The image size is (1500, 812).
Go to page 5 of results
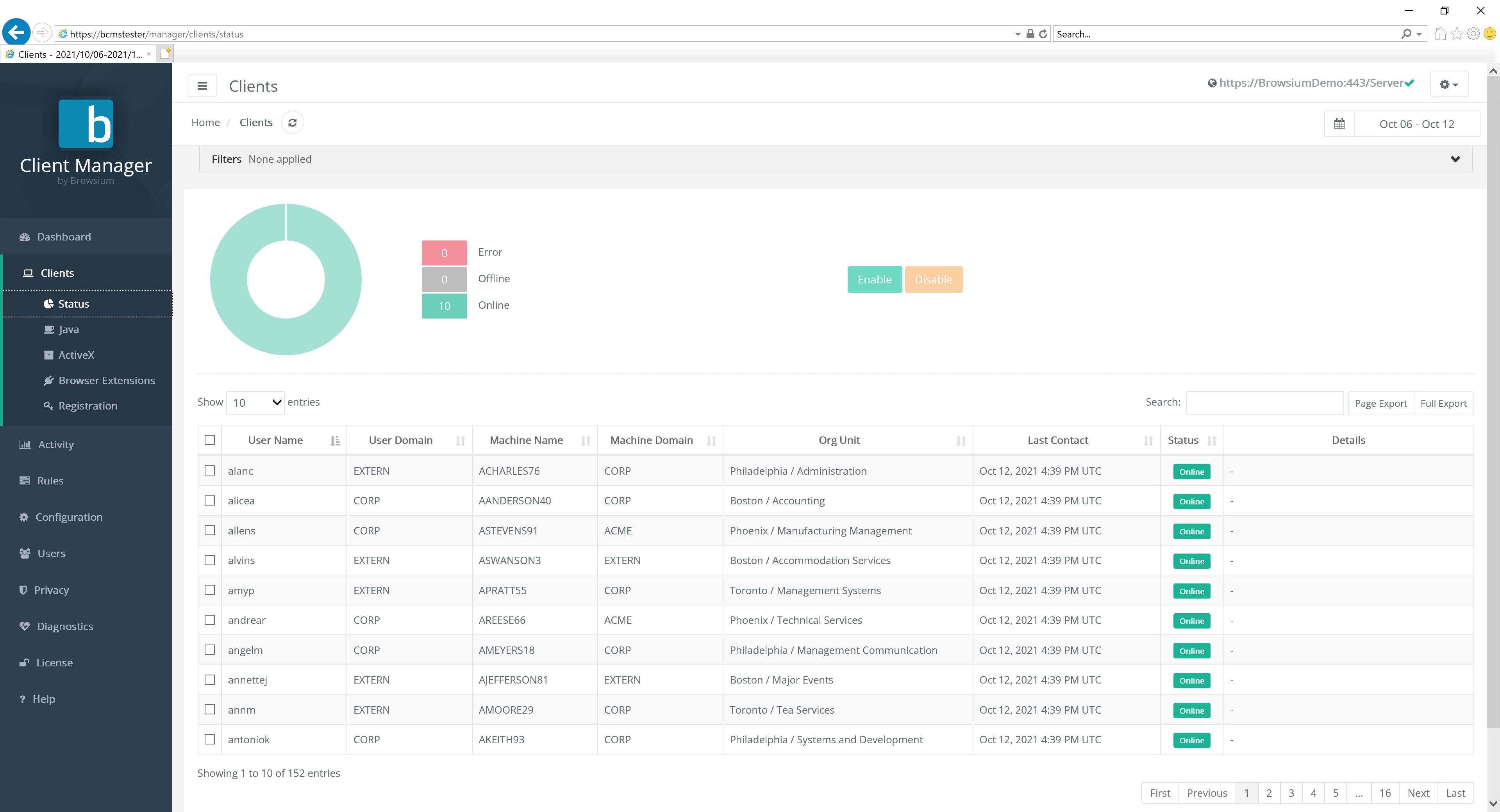pyautogui.click(x=1336, y=793)
